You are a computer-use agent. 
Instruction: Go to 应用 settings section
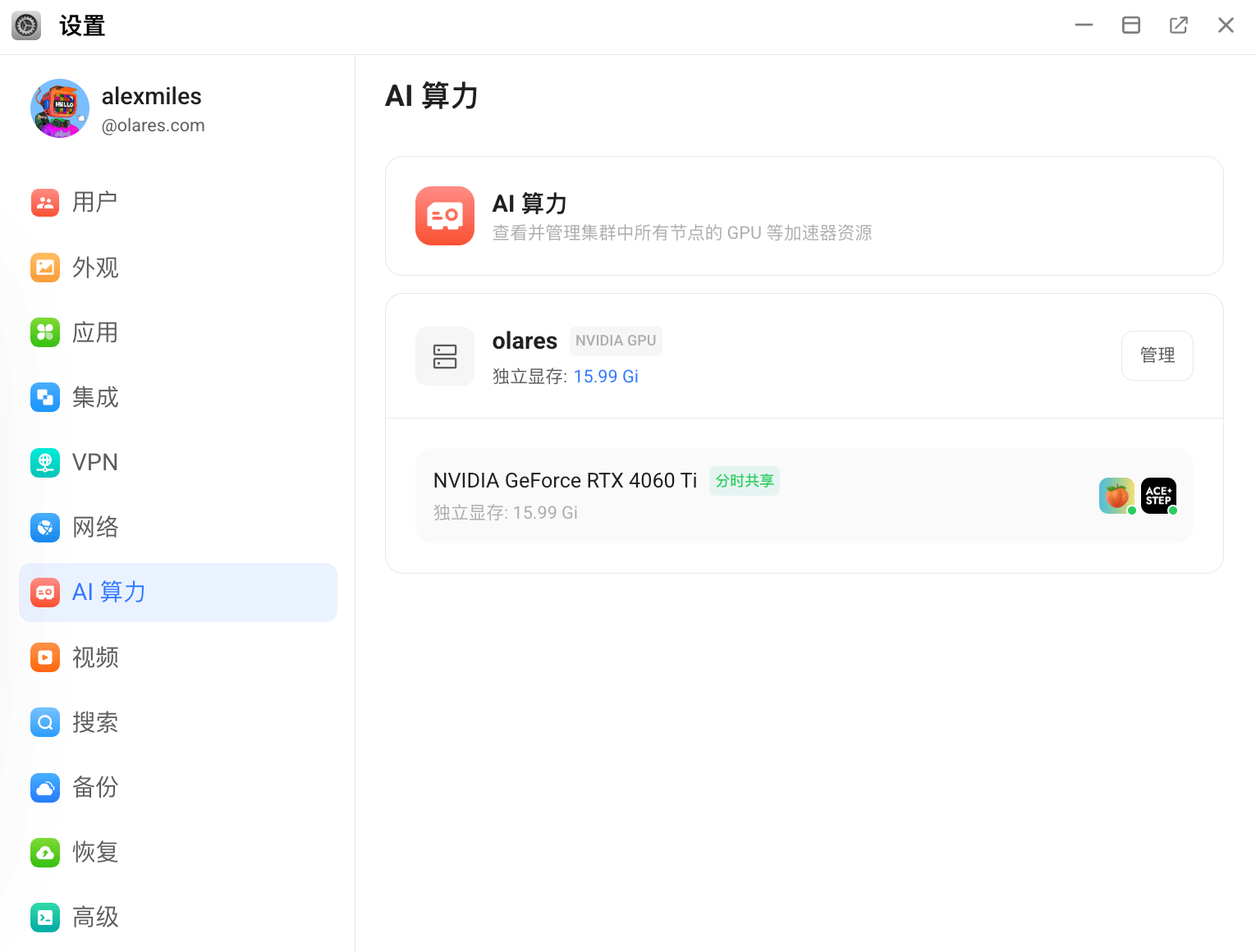[x=178, y=332]
